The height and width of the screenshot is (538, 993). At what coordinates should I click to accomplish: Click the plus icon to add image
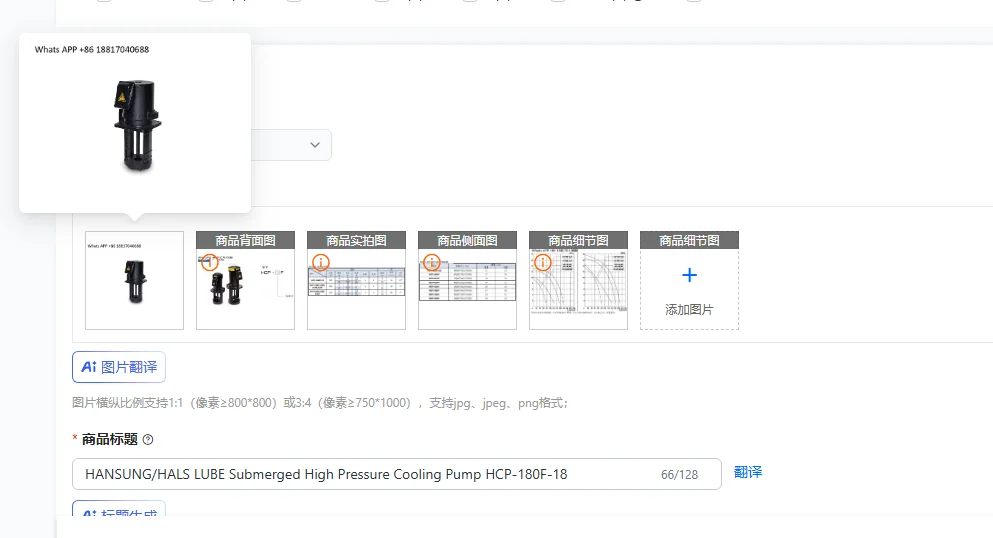point(689,275)
